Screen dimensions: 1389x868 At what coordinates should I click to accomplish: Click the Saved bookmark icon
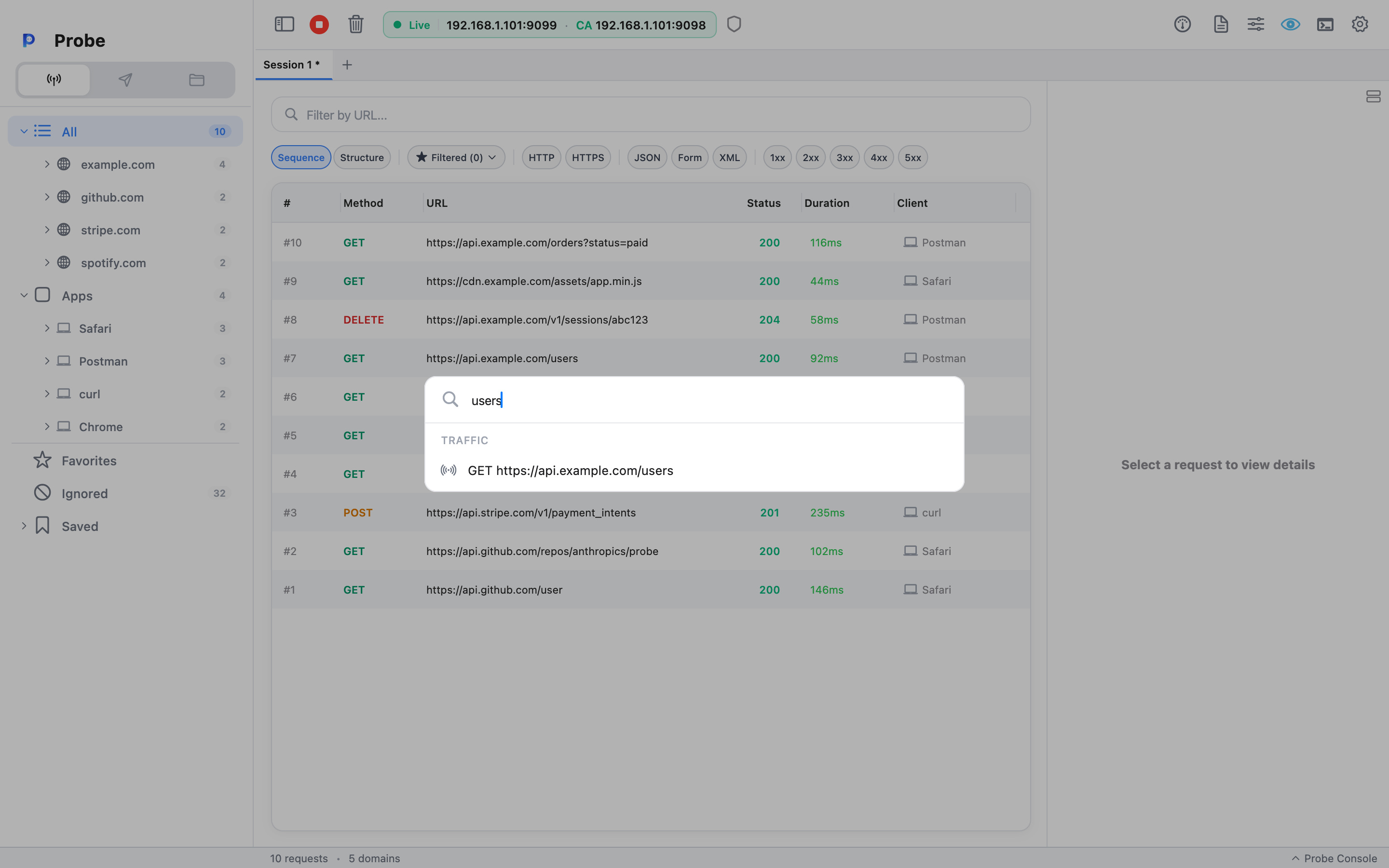(42, 525)
